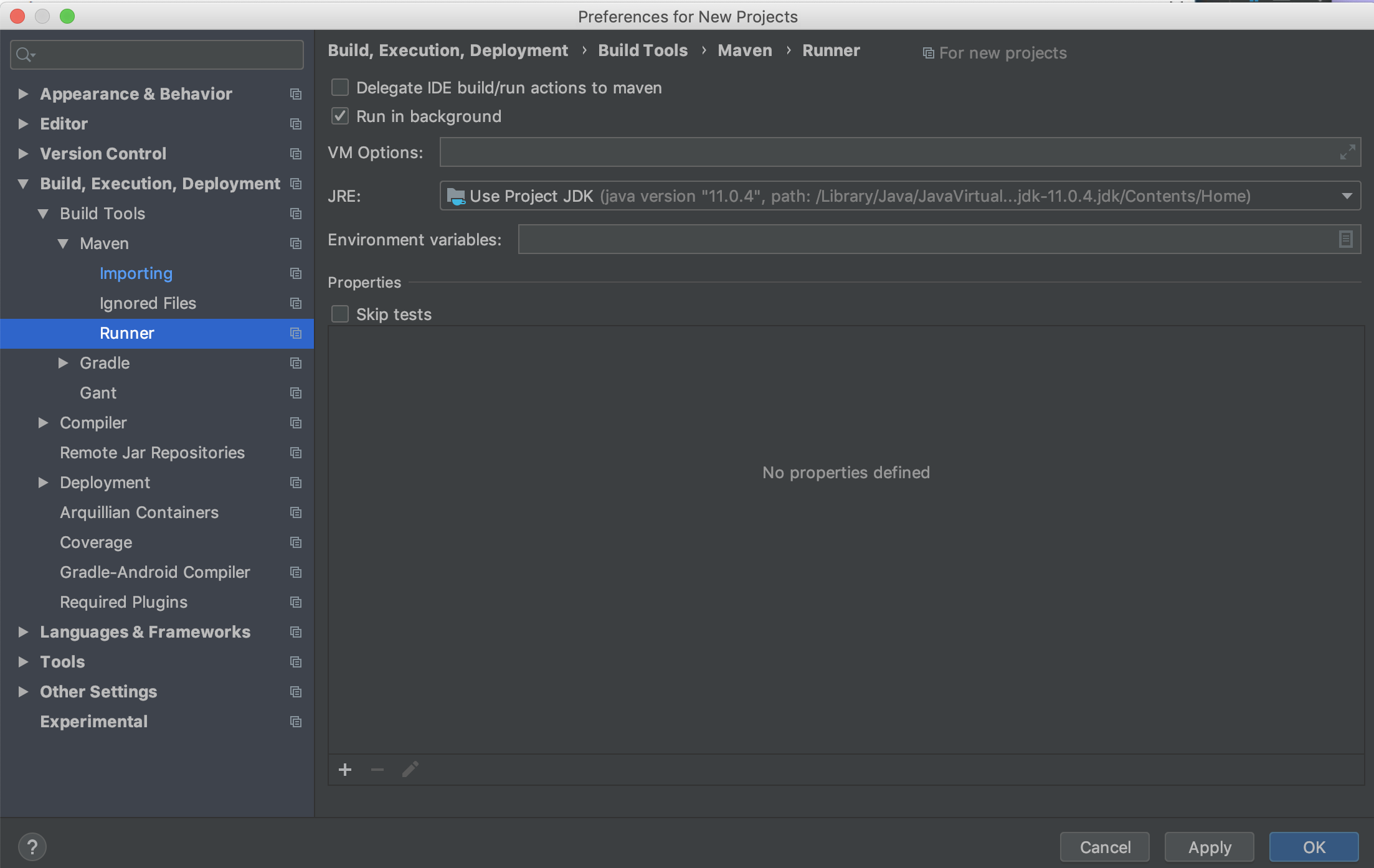Image resolution: width=1374 pixels, height=868 pixels.
Task: Open Remote Jar Repositories settings
Action: pos(152,453)
